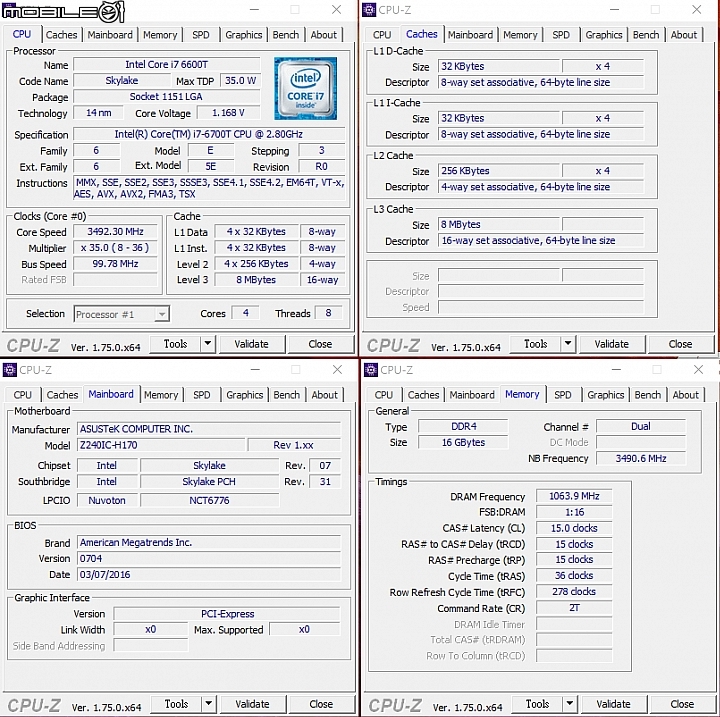The image size is (720, 717).
Task: Click Close button in Memory window
Action: point(682,704)
